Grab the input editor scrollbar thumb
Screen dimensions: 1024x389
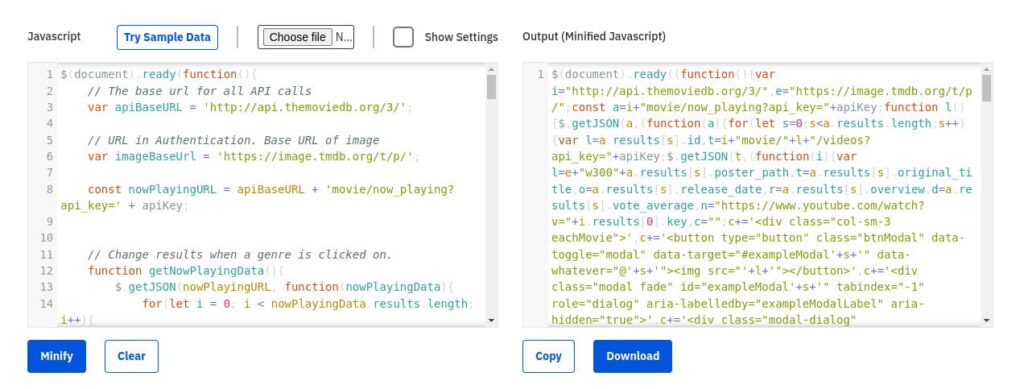click(491, 87)
